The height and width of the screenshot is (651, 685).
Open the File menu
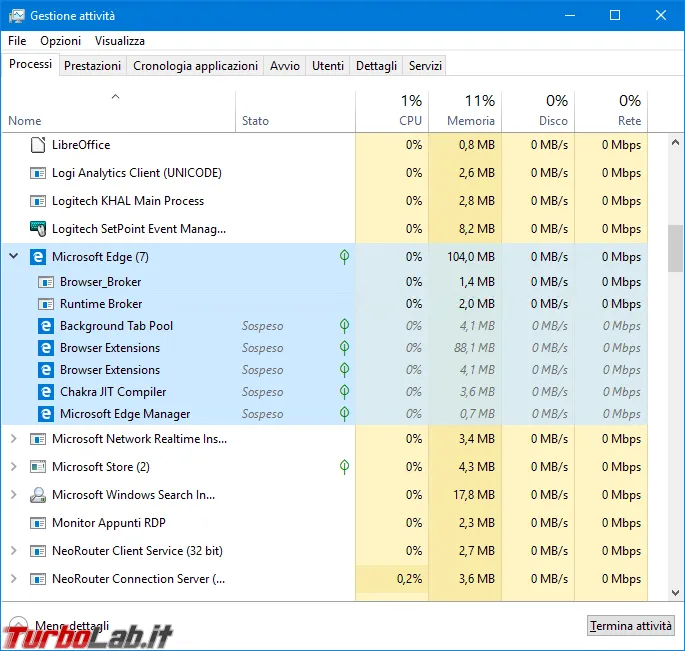click(x=17, y=41)
